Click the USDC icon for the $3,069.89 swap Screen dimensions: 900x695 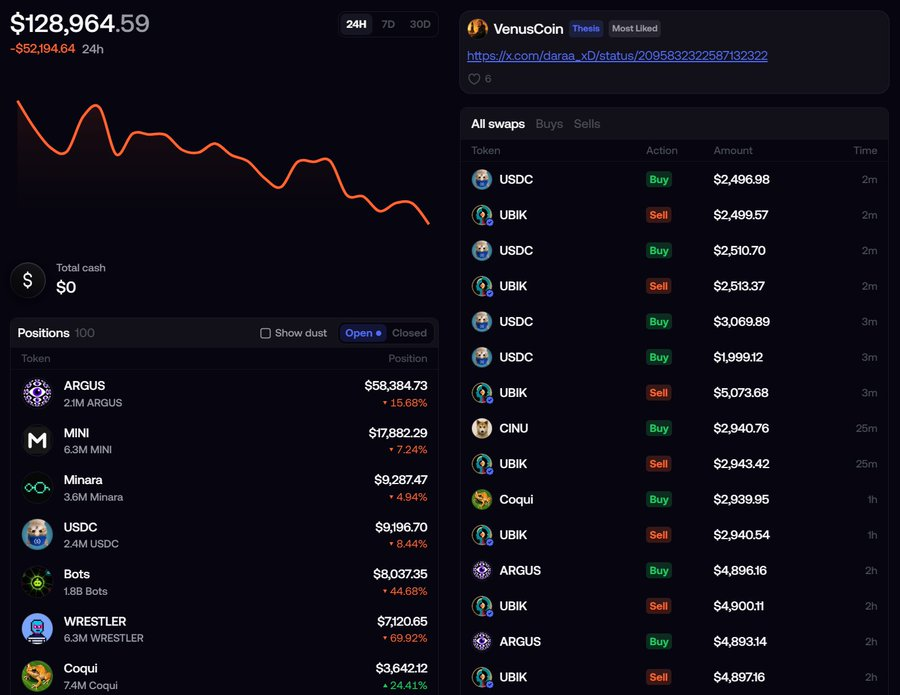pos(482,322)
